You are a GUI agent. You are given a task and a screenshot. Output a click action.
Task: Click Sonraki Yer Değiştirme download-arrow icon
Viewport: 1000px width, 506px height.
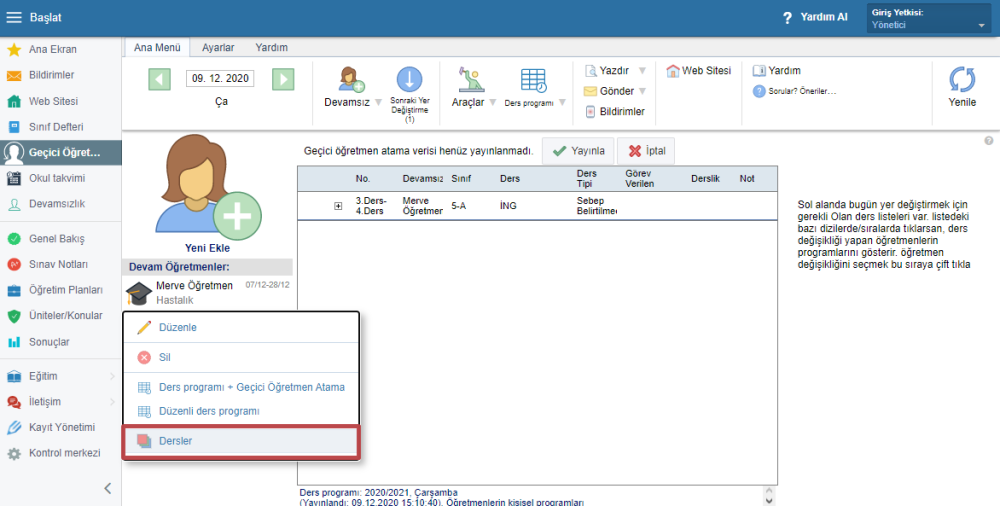tap(409, 80)
